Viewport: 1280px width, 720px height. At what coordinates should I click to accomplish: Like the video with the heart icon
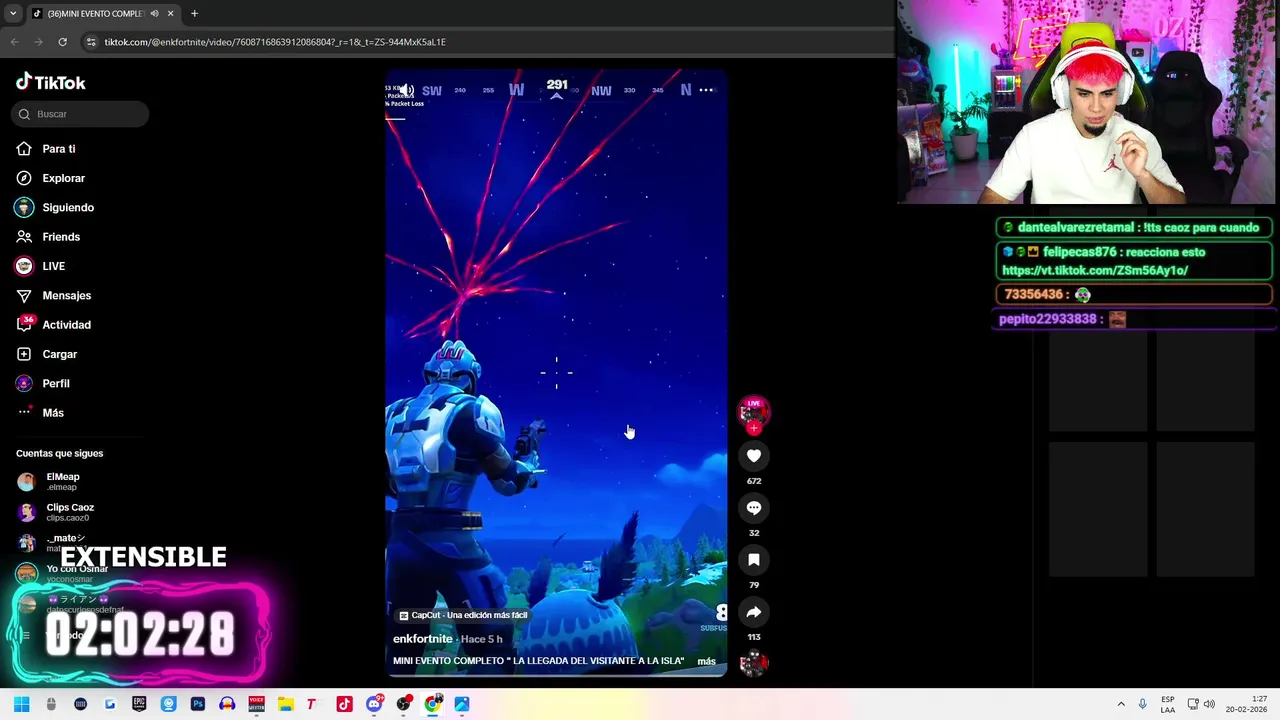[754, 456]
